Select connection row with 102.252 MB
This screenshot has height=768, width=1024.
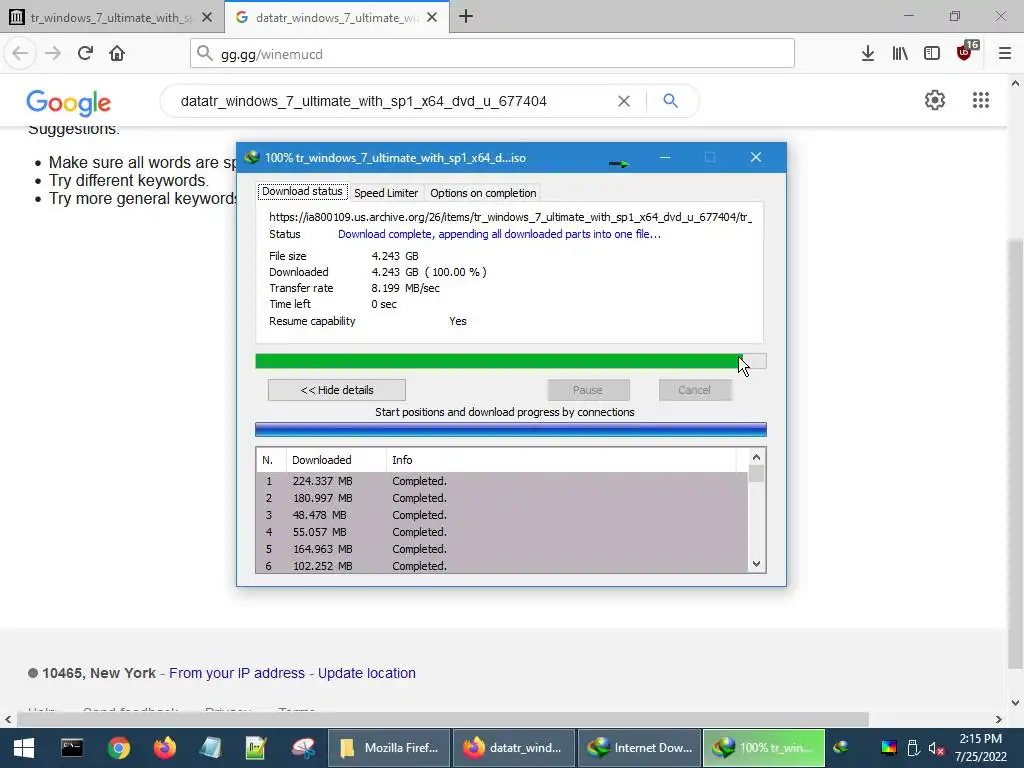tap(502, 566)
